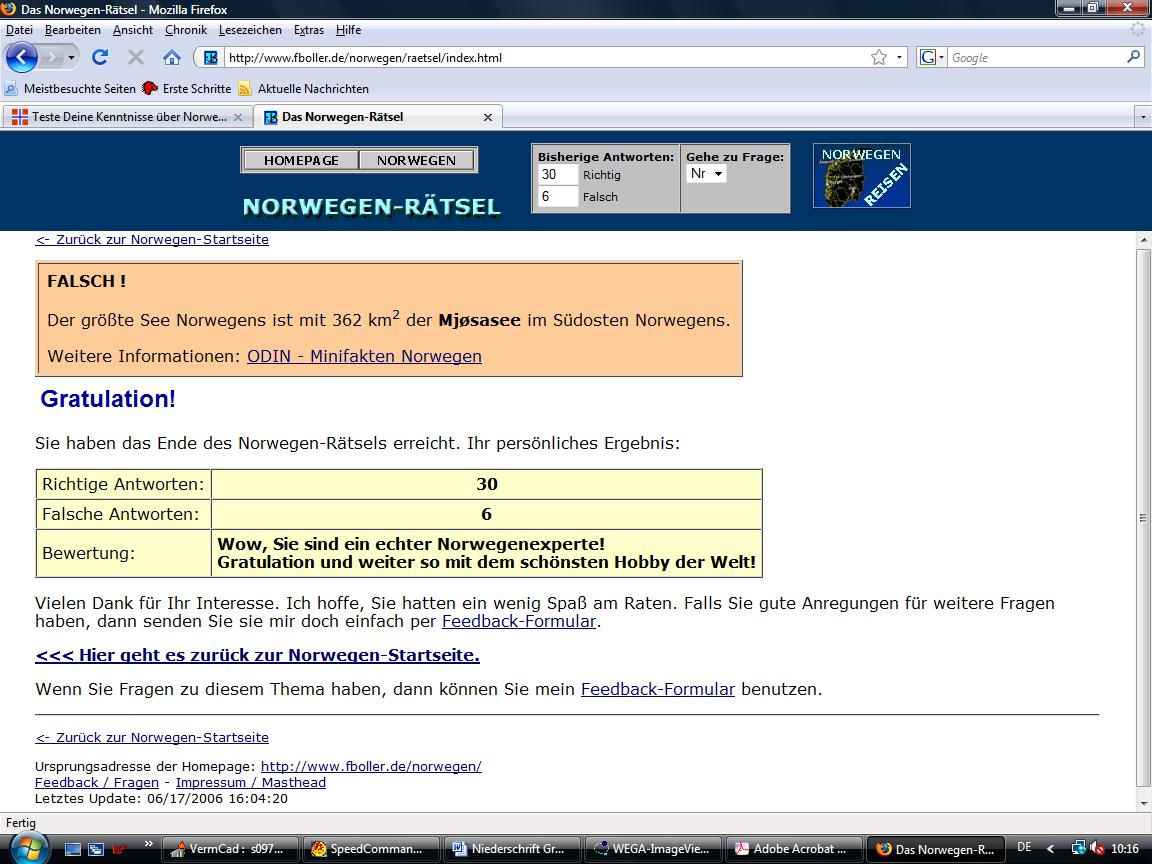Click the Firefox back arrow button
Image resolution: width=1152 pixels, height=864 pixels.
pyautogui.click(x=22, y=57)
